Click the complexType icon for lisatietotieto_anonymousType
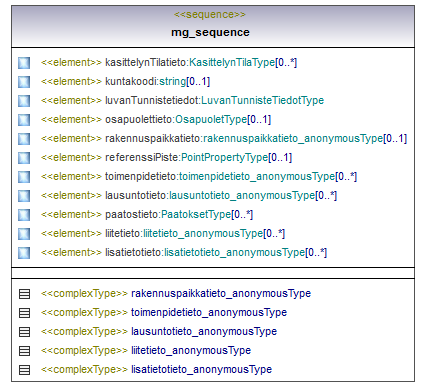This screenshot has height=386, width=425. pos(24,370)
